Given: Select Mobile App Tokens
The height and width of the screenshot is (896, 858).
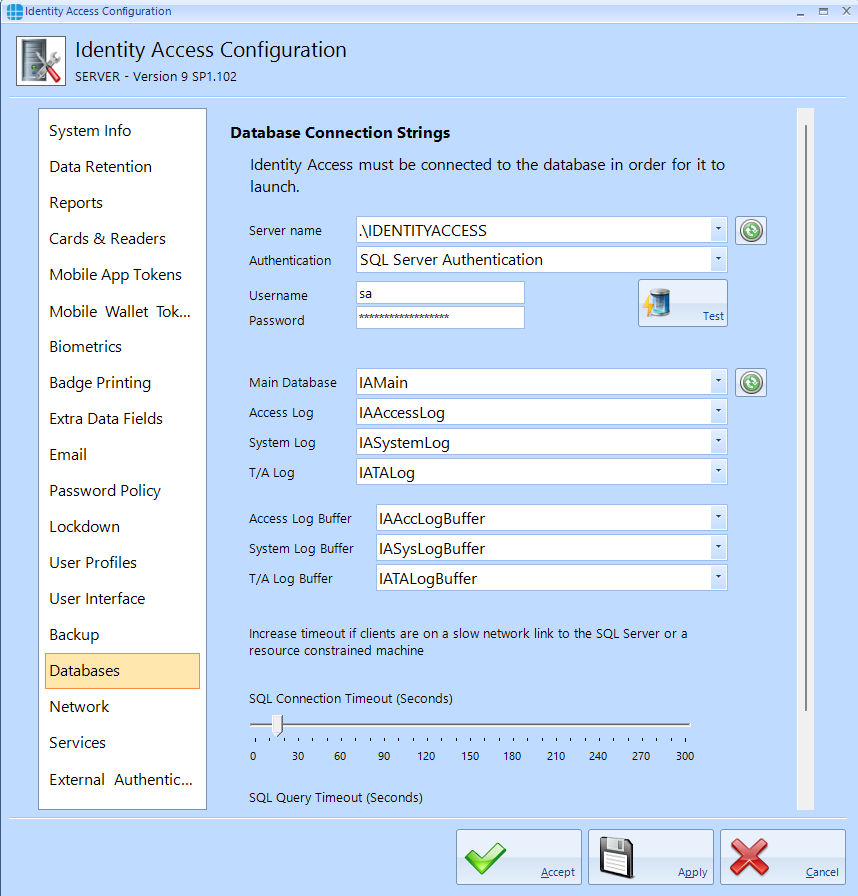Looking at the screenshot, I should [x=122, y=275].
